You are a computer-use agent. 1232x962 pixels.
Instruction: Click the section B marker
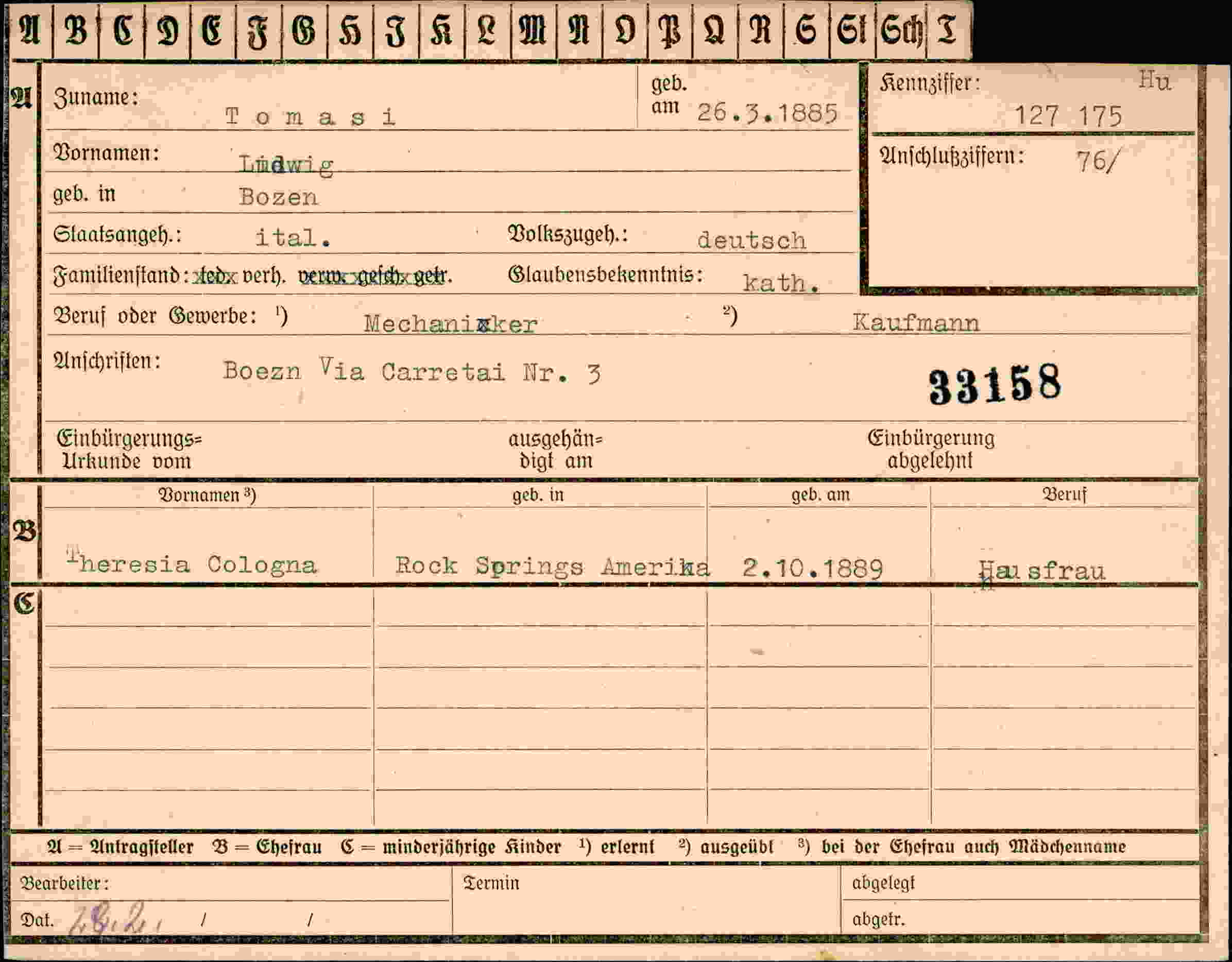pos(24,531)
